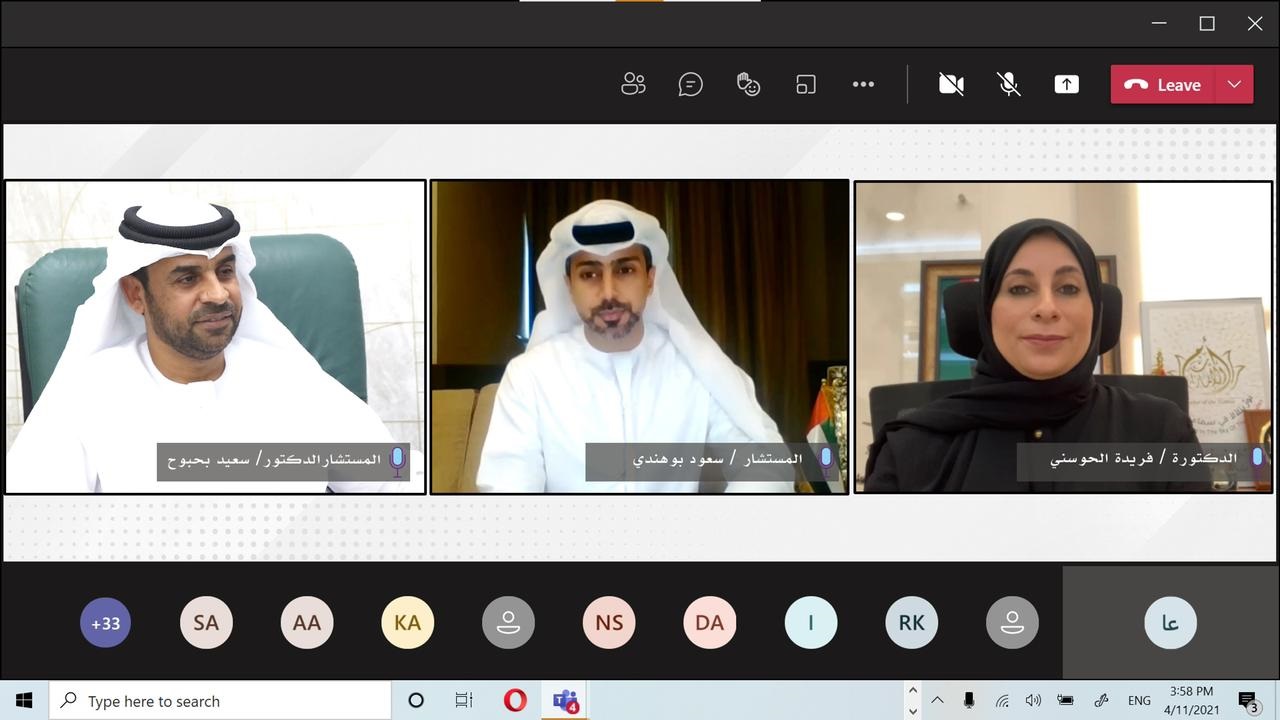Turn the camera on
Viewport: 1280px width, 720px height.
[x=951, y=85]
